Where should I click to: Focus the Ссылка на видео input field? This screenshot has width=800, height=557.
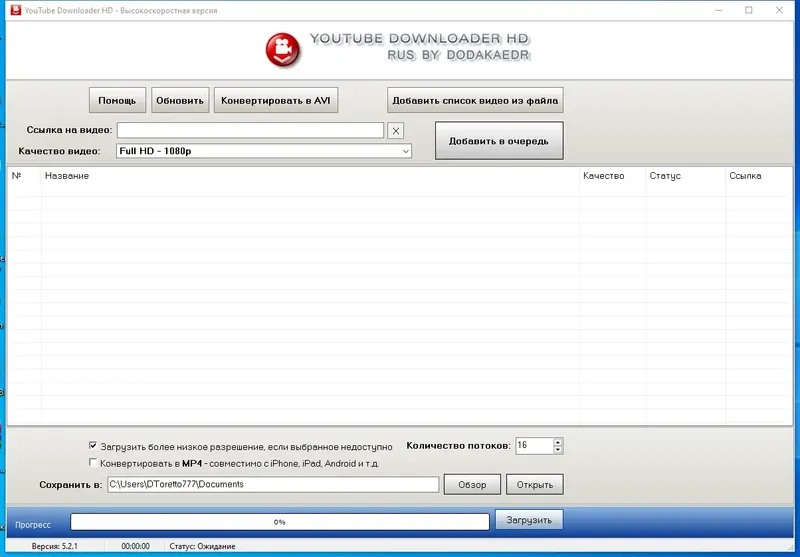pyautogui.click(x=251, y=130)
